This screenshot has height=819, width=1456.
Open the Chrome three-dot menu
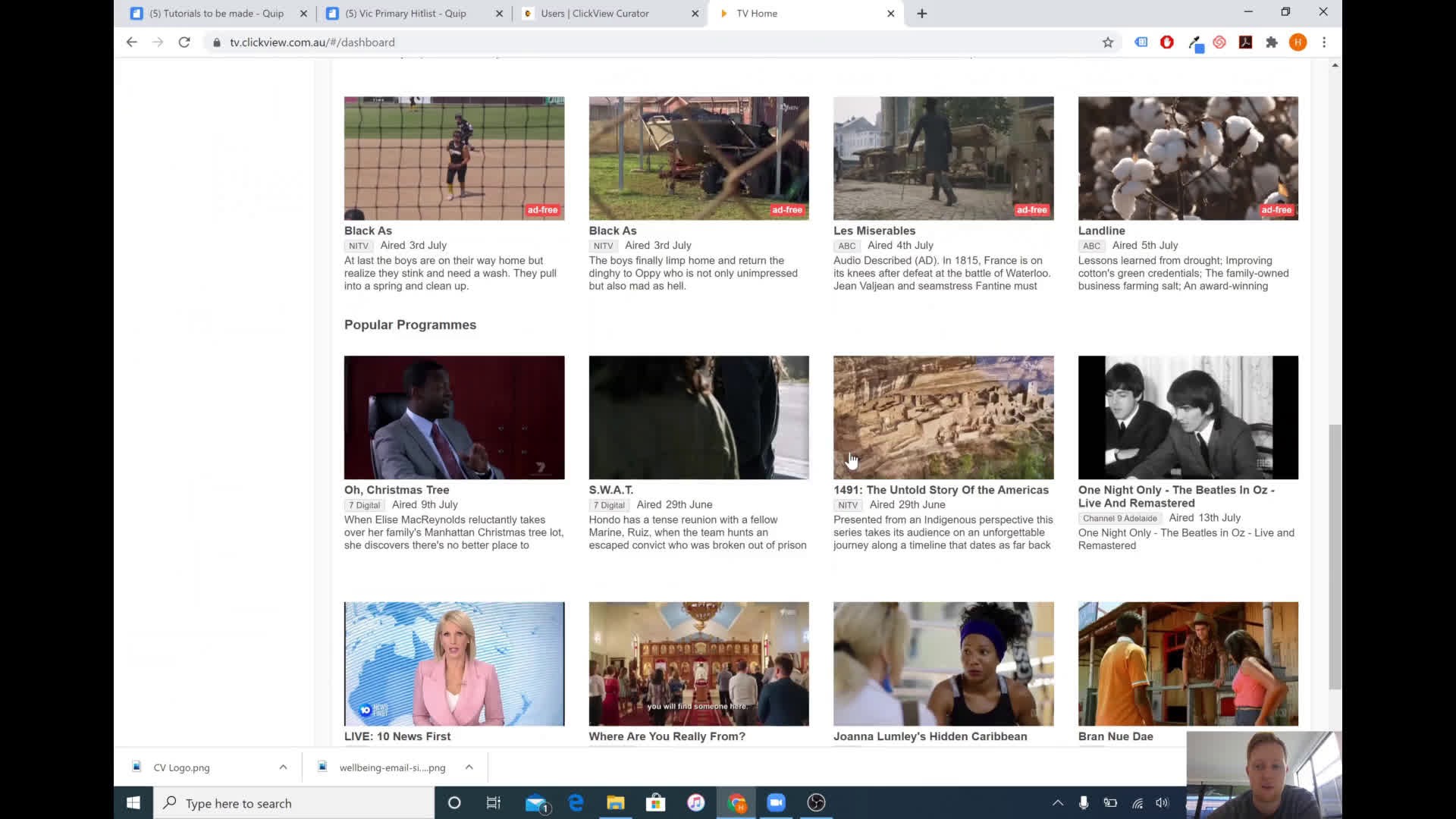[1324, 42]
